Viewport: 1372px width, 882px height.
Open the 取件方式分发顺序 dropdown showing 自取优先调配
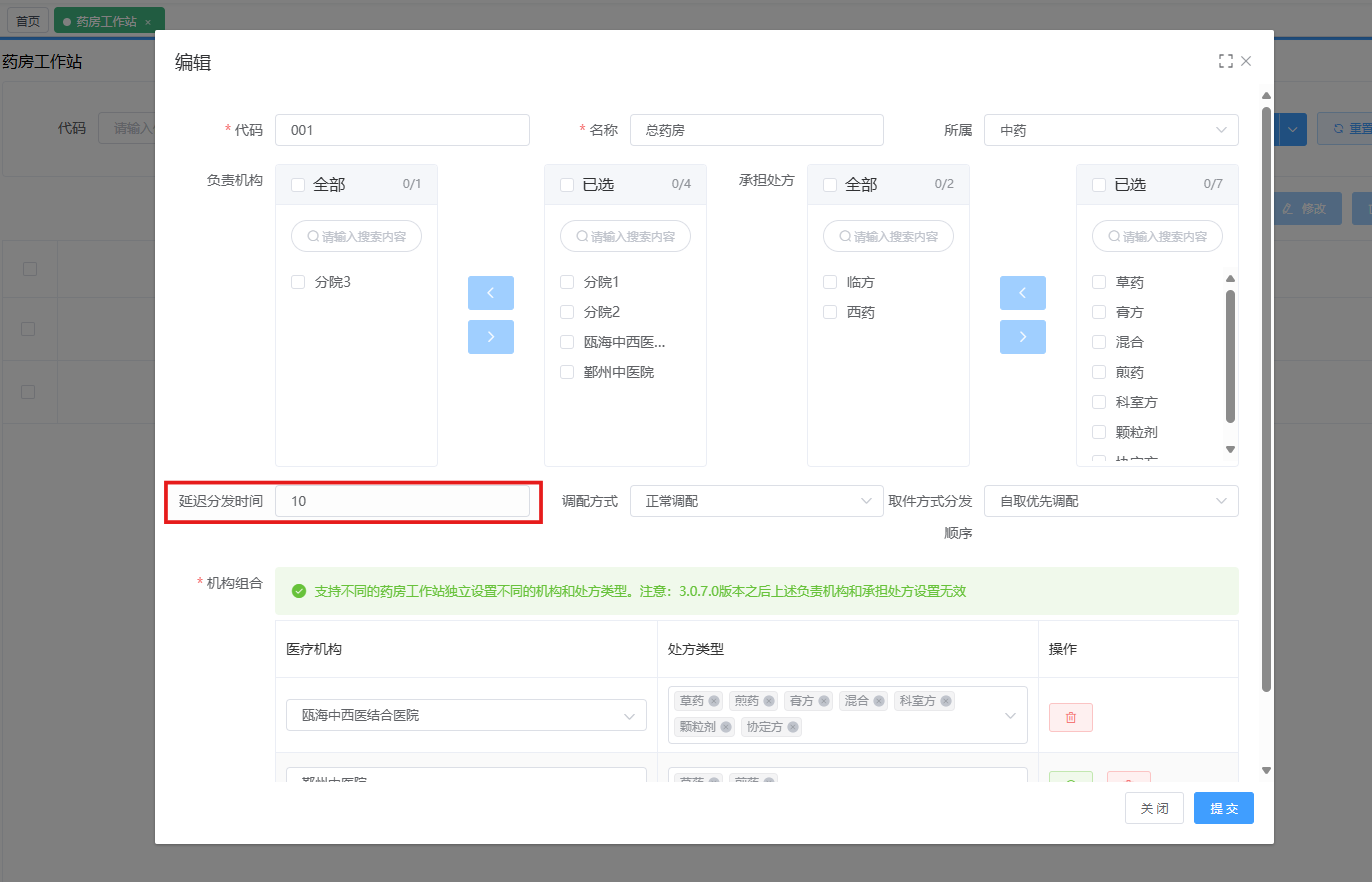coord(1110,501)
